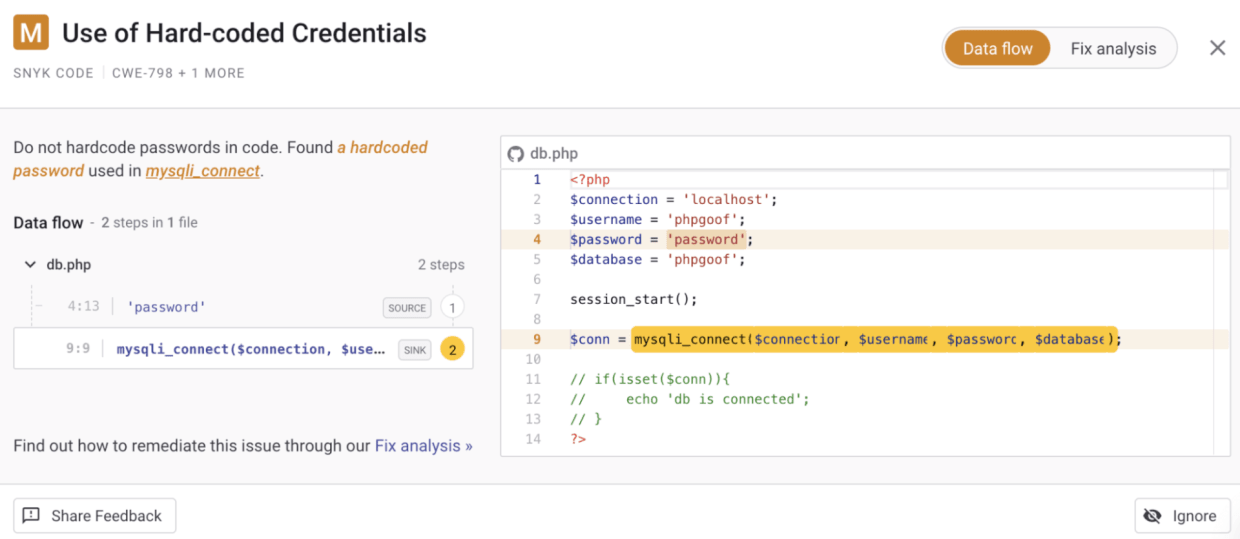The height and width of the screenshot is (539, 1240).
Task: Click the '2 steps' count beside db.php
Action: click(x=441, y=265)
